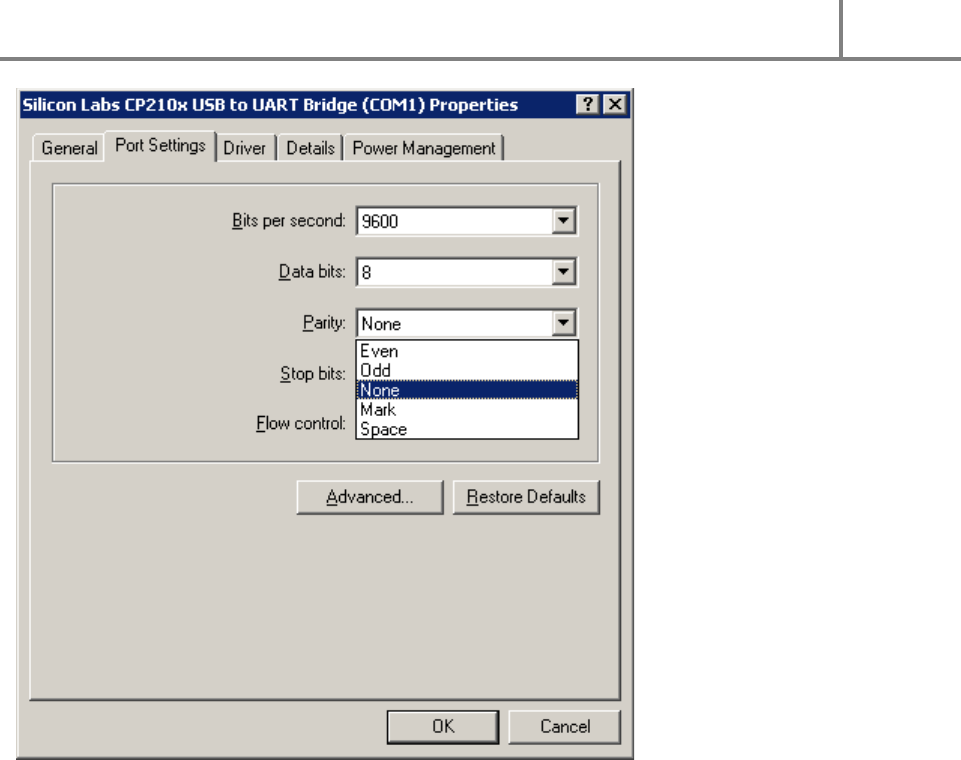Pick the highlighted None parity option
Viewport: 961px width, 760px height.
tap(467, 390)
